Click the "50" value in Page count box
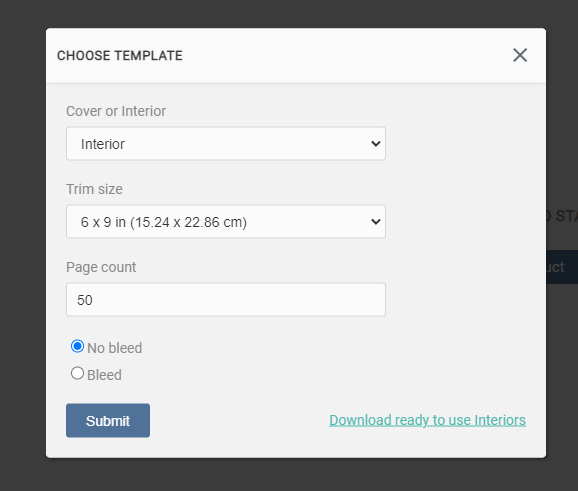 coord(85,300)
